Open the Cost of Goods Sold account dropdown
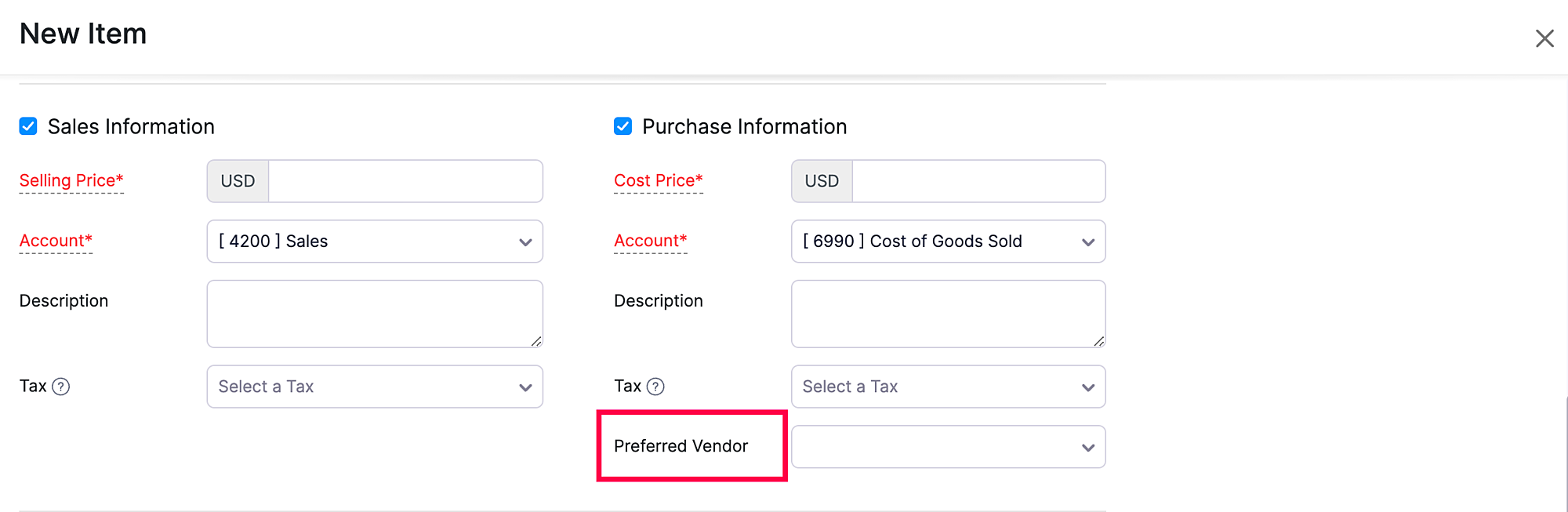The width and height of the screenshot is (1568, 512). (x=948, y=241)
